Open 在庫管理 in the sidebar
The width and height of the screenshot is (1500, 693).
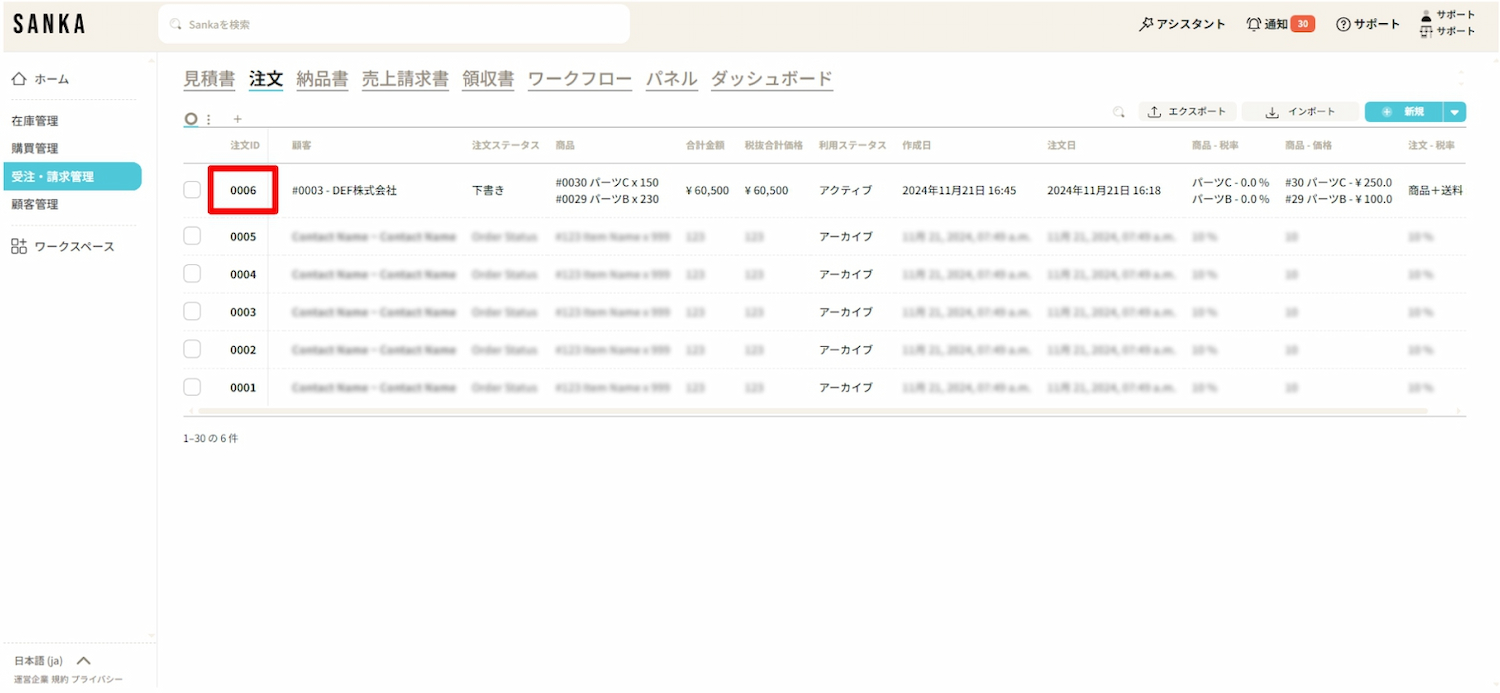(x=35, y=121)
